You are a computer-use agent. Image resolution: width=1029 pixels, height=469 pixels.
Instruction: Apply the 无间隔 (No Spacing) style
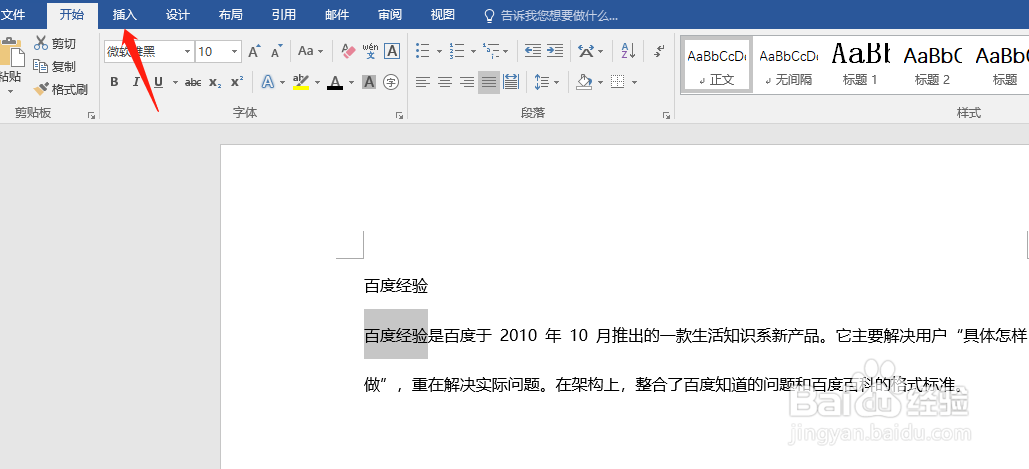[789, 64]
